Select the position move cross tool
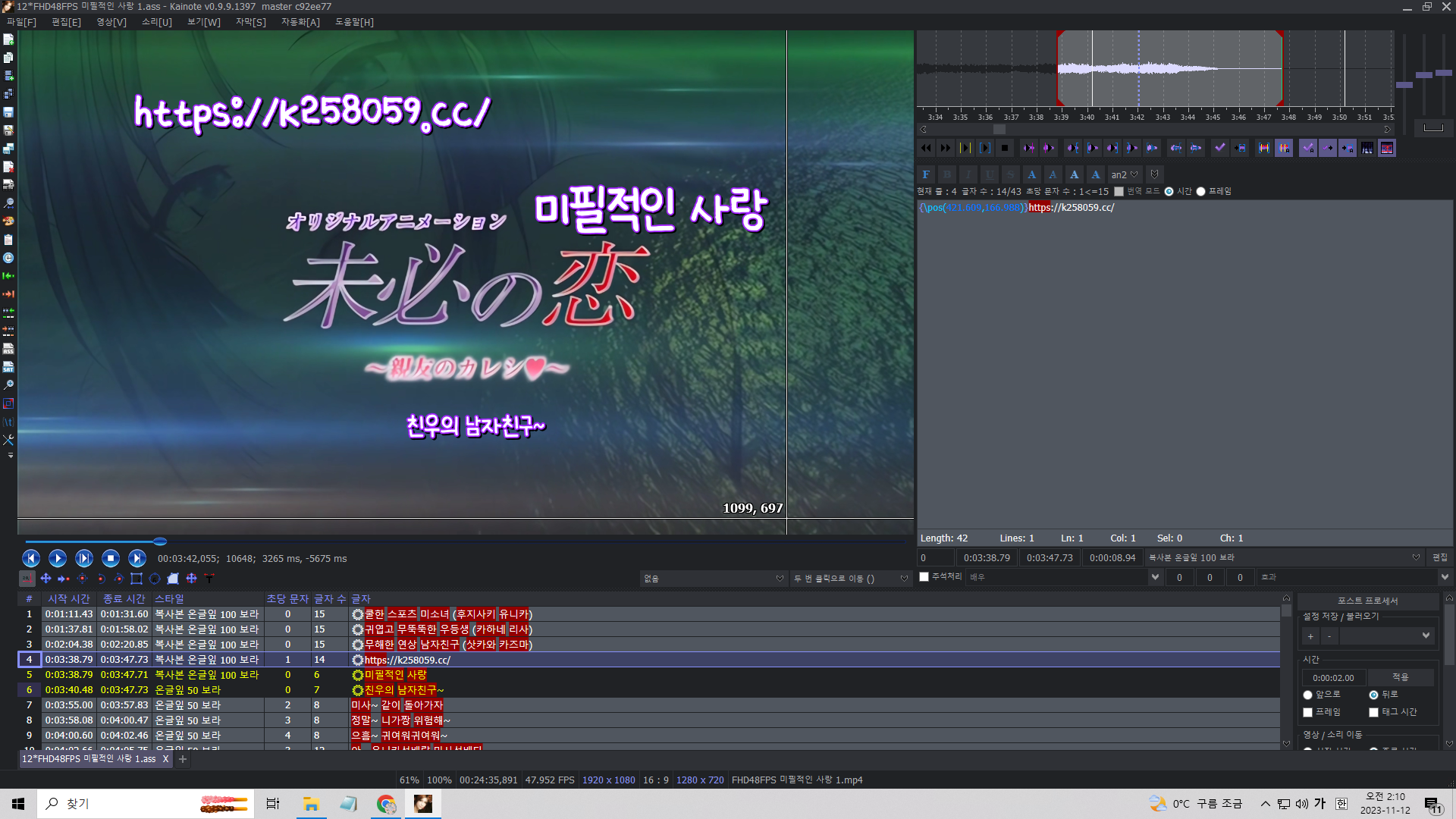 tap(45, 579)
